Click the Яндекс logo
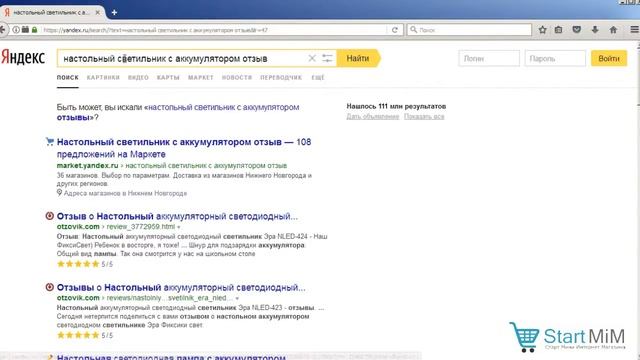The image size is (640, 360). tap(23, 58)
